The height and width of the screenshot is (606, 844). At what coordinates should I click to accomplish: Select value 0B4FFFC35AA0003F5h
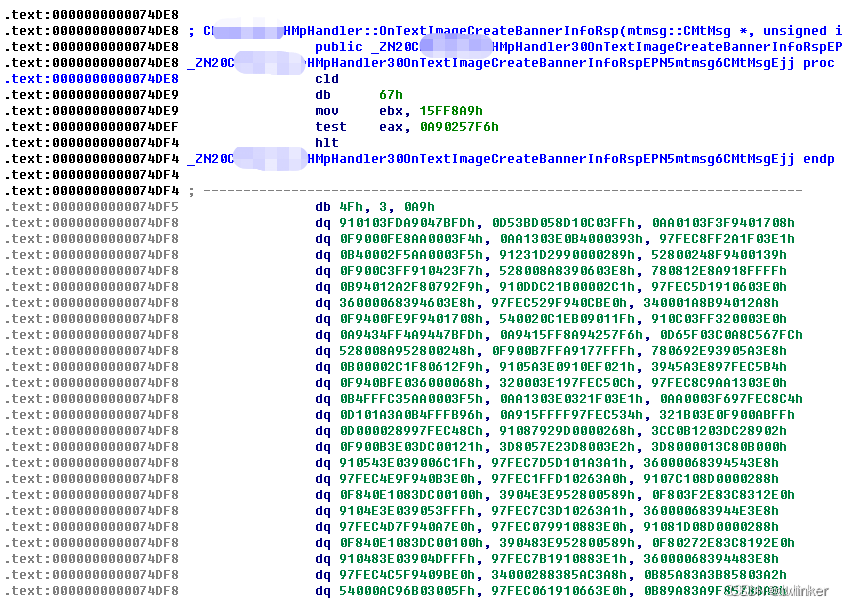tap(411, 399)
